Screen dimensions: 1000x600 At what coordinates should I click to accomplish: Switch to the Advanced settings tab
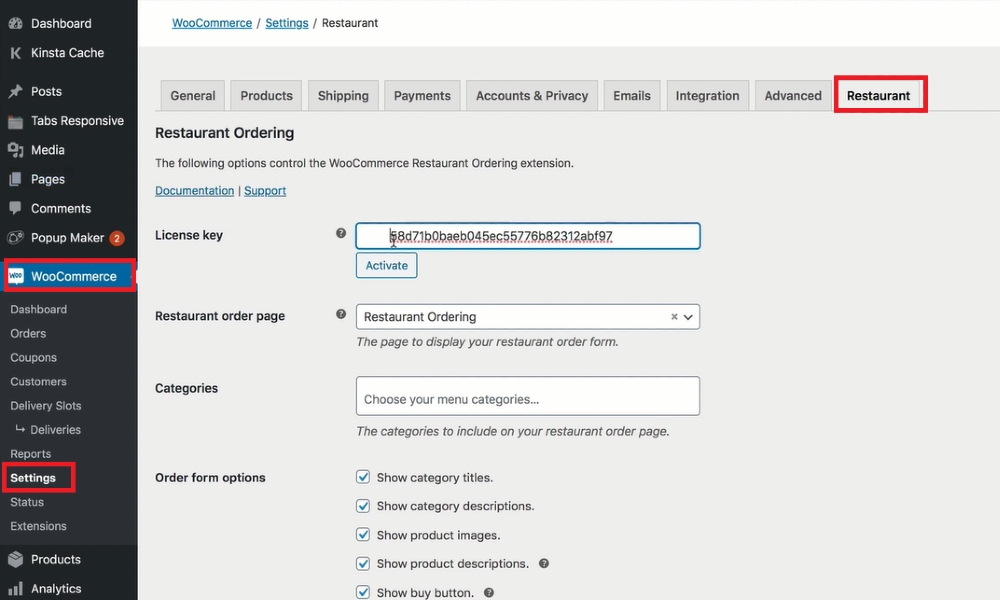793,96
